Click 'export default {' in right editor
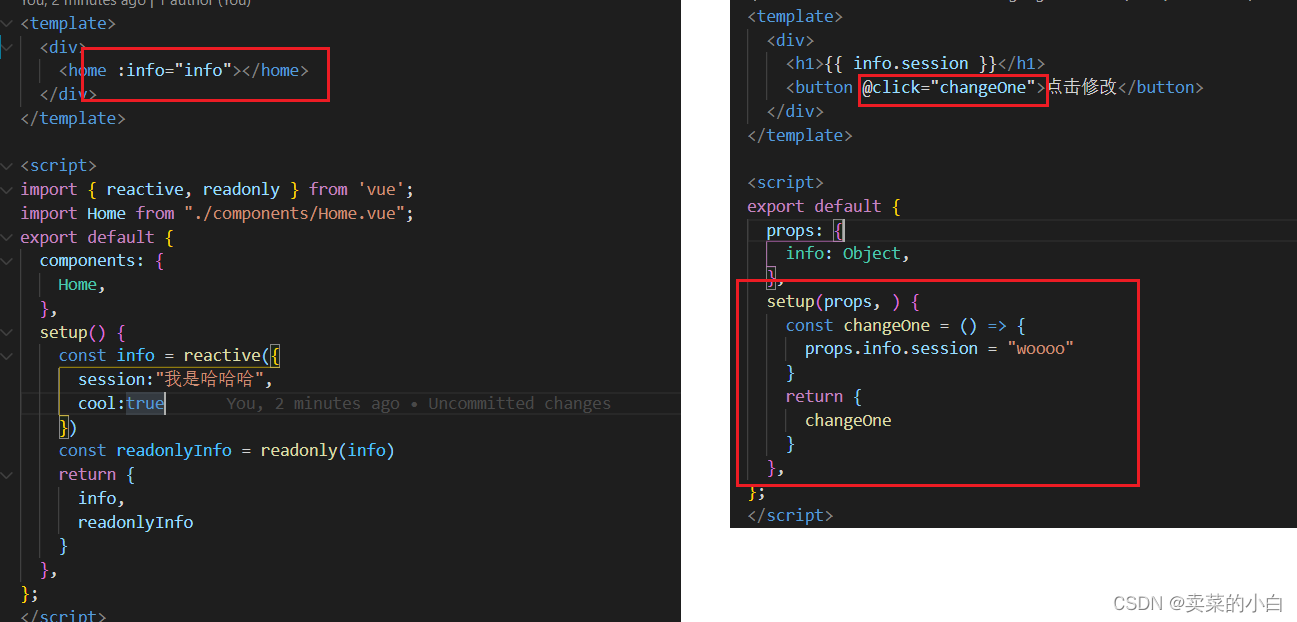This screenshot has height=622, width=1297. [x=824, y=206]
